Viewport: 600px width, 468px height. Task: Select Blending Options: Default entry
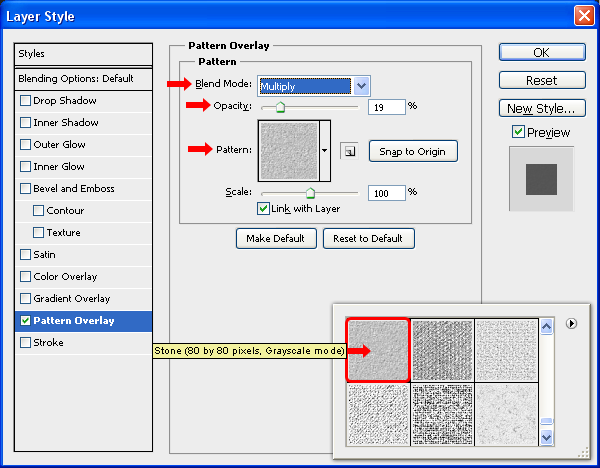point(82,78)
